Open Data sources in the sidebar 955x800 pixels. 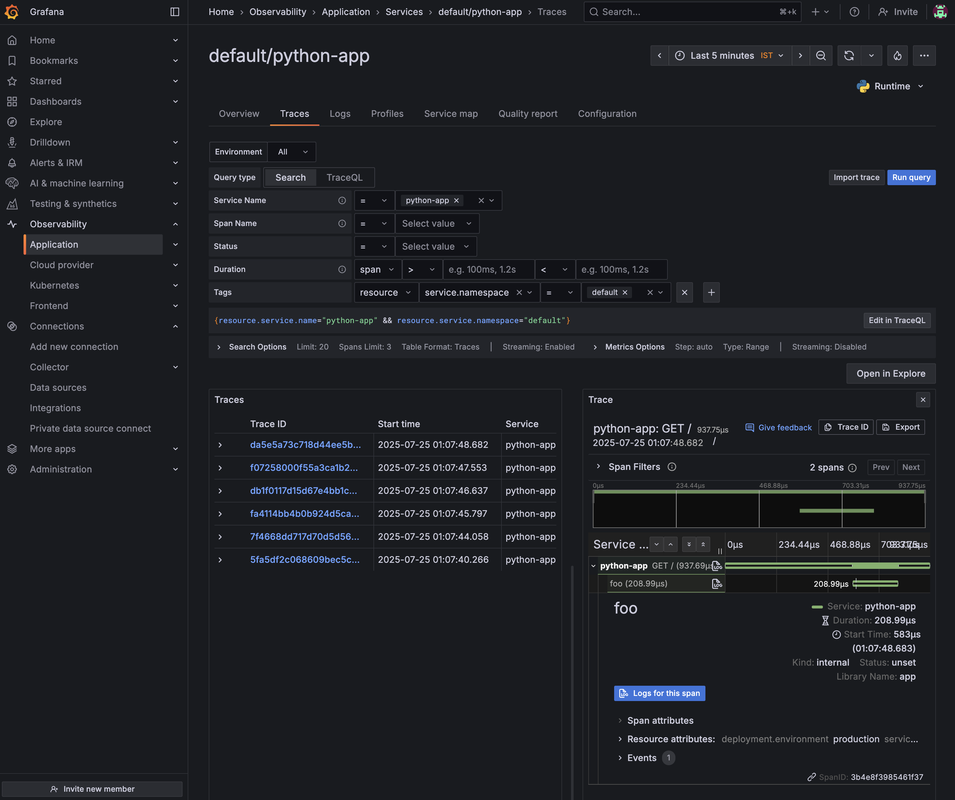pyautogui.click(x=58, y=388)
